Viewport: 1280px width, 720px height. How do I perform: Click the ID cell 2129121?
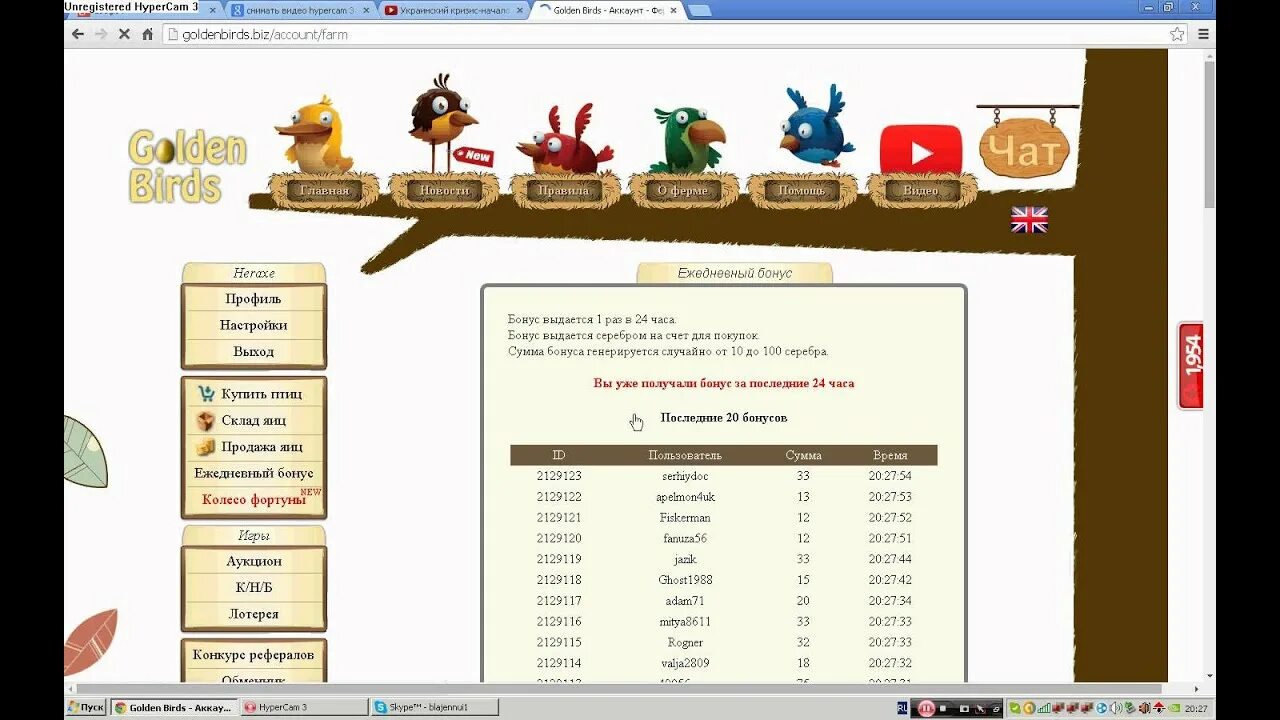(559, 518)
